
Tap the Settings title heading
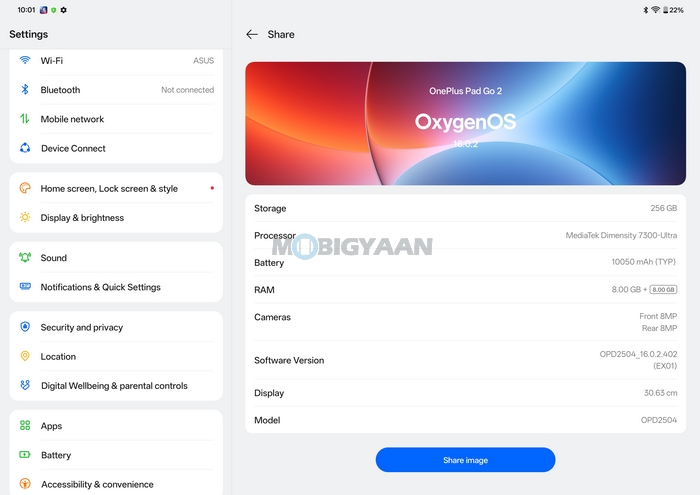coord(29,34)
